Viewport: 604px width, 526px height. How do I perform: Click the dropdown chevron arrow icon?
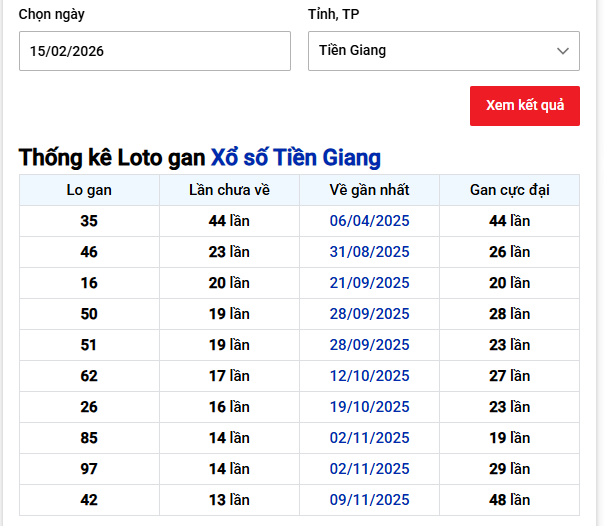[563, 51]
